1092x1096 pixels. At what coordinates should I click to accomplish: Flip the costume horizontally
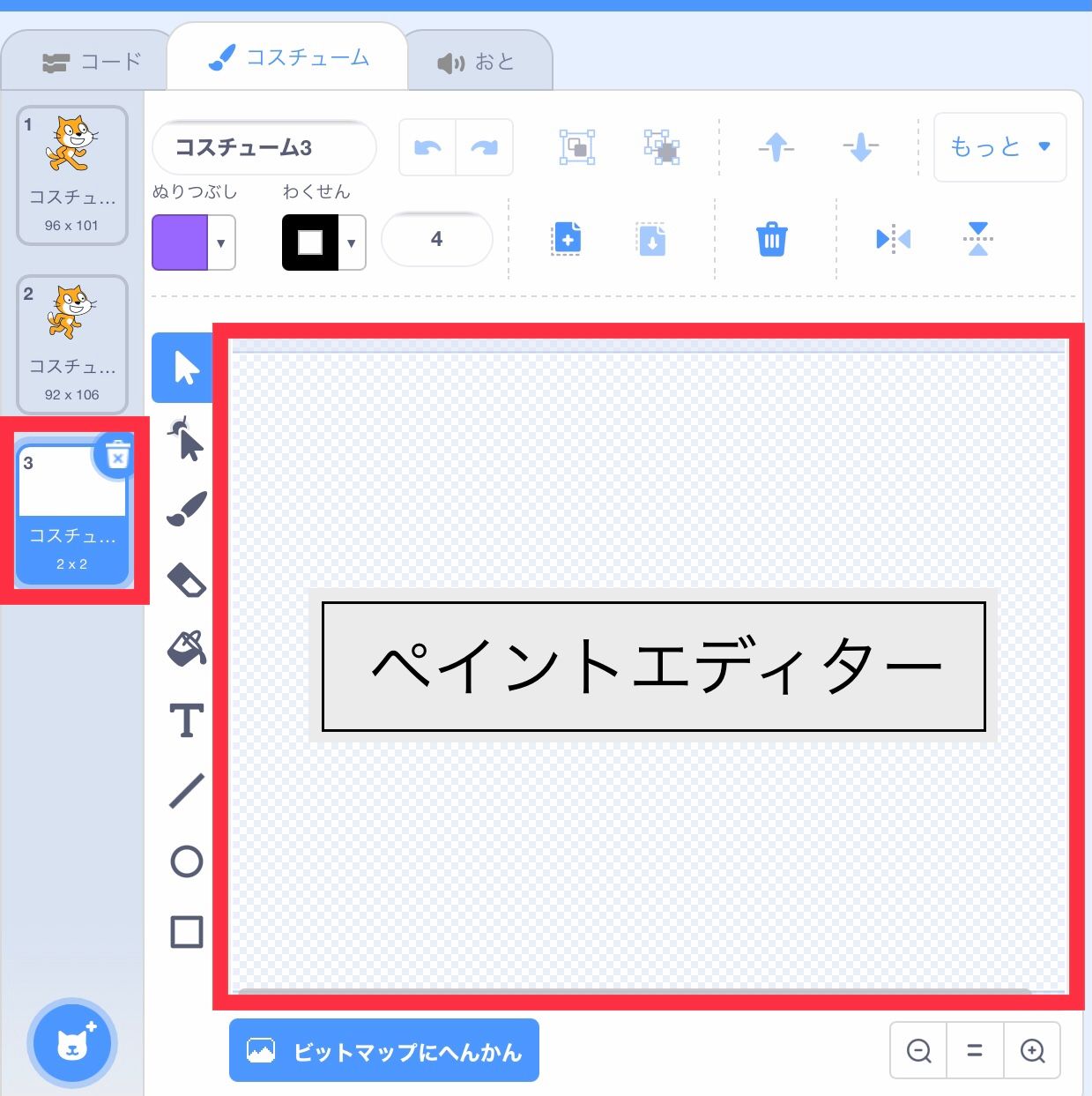coord(892,239)
